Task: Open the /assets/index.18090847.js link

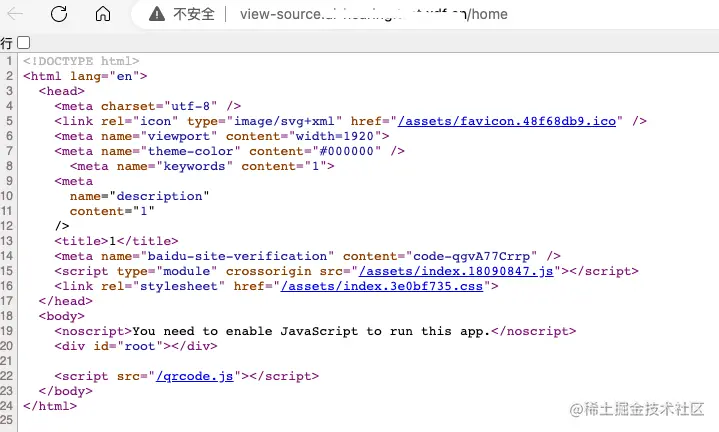Action: [456, 271]
